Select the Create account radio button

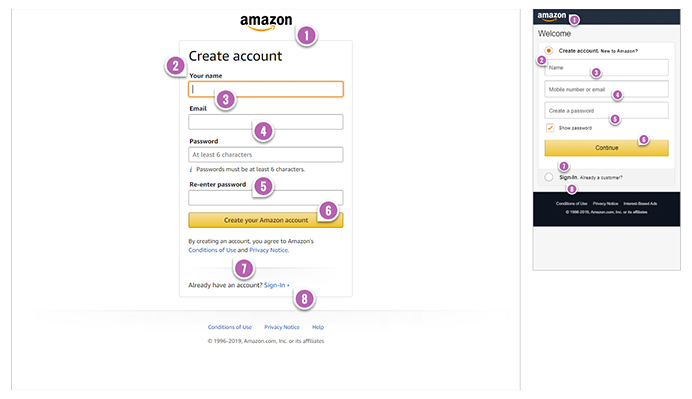point(549,50)
